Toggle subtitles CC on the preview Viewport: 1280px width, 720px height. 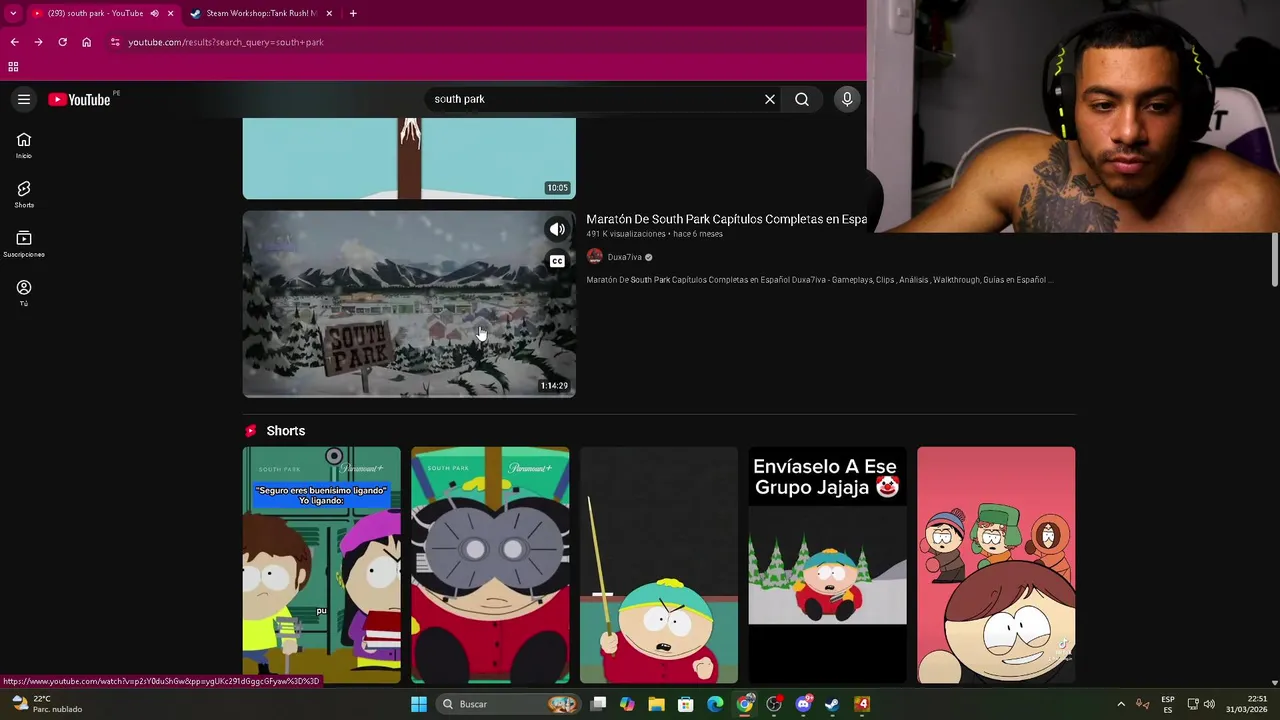557,261
